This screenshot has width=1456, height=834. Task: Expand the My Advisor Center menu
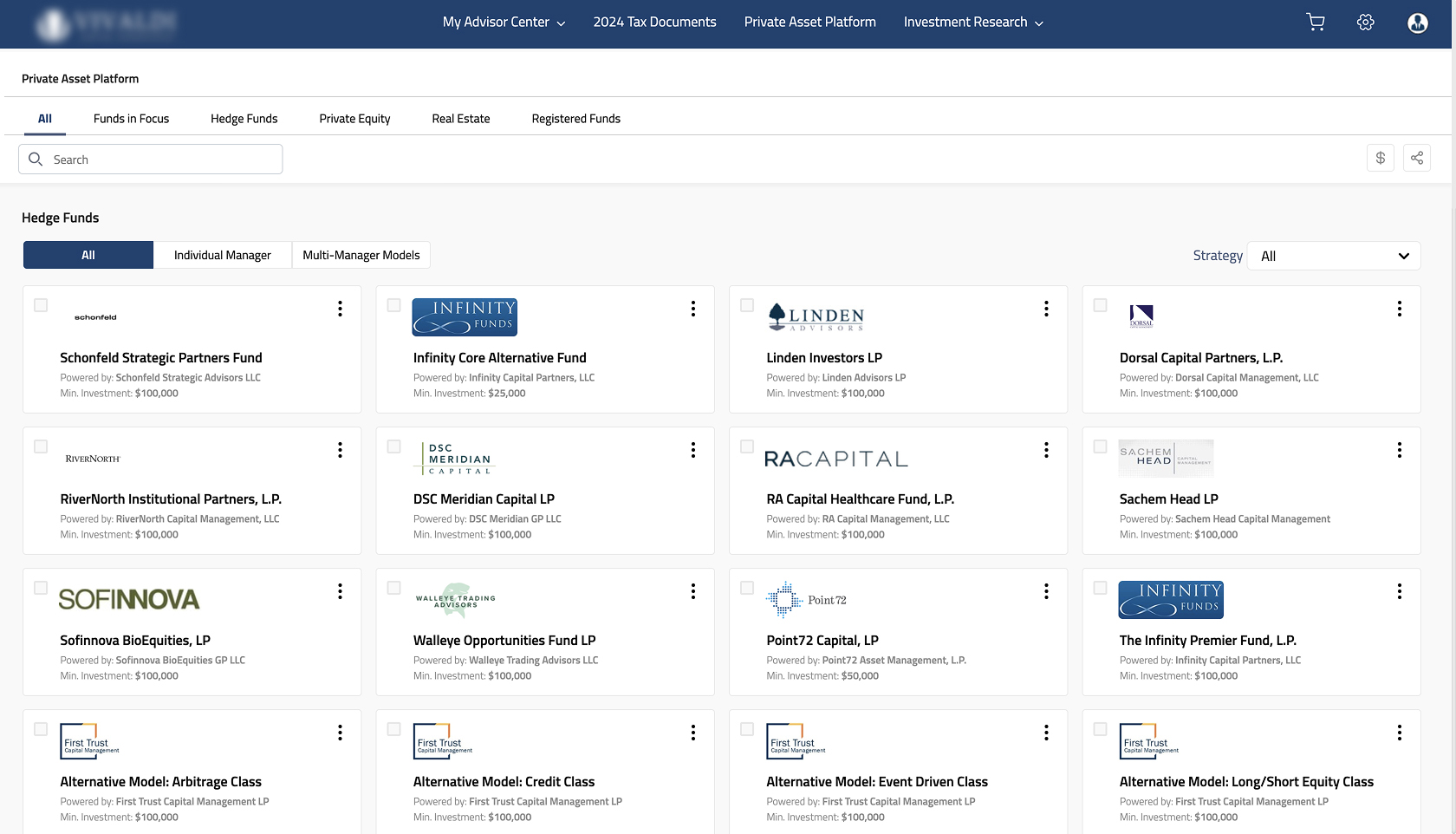click(504, 23)
